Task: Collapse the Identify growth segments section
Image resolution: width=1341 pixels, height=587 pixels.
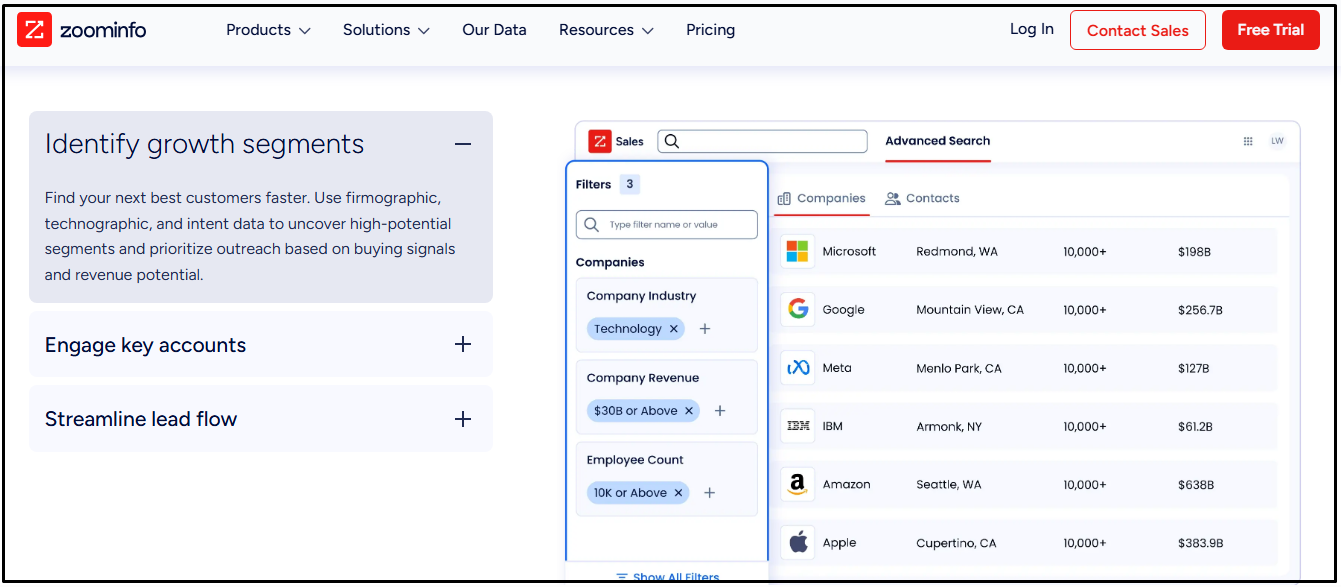Action: pyautogui.click(x=462, y=144)
